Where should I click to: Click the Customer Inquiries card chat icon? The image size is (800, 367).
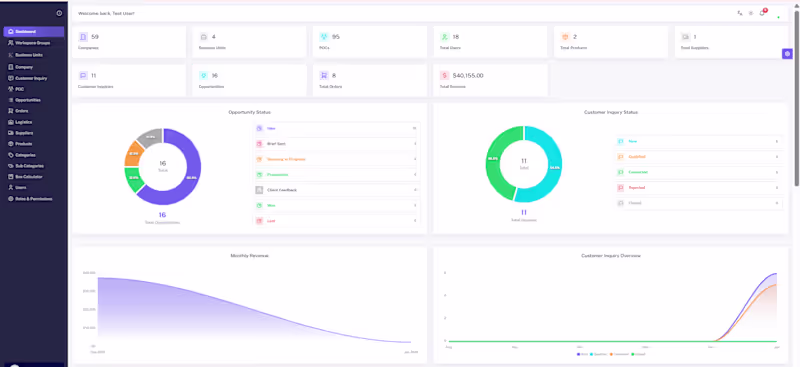click(x=83, y=76)
